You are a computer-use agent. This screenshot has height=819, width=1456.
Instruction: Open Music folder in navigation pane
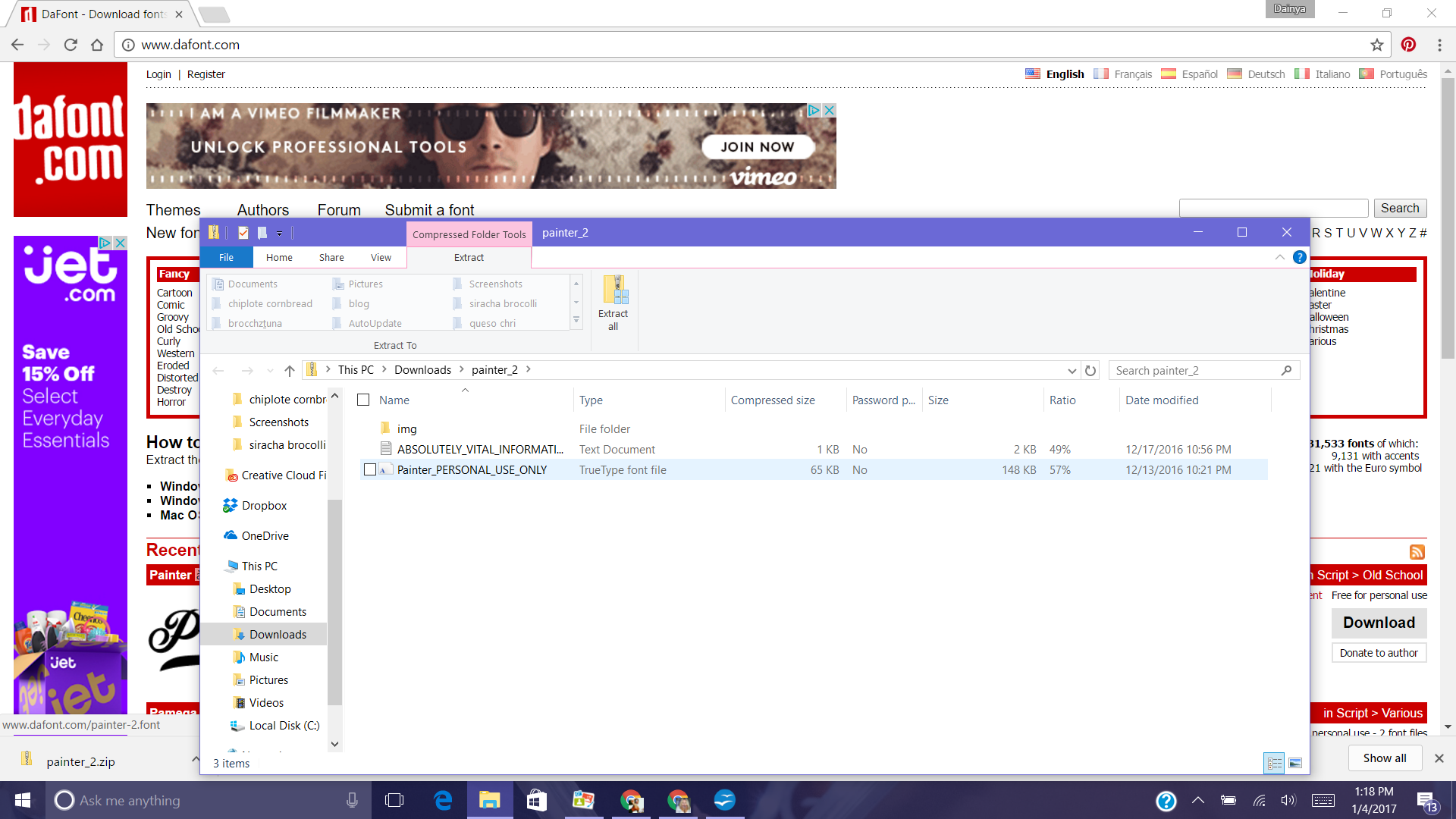click(263, 657)
